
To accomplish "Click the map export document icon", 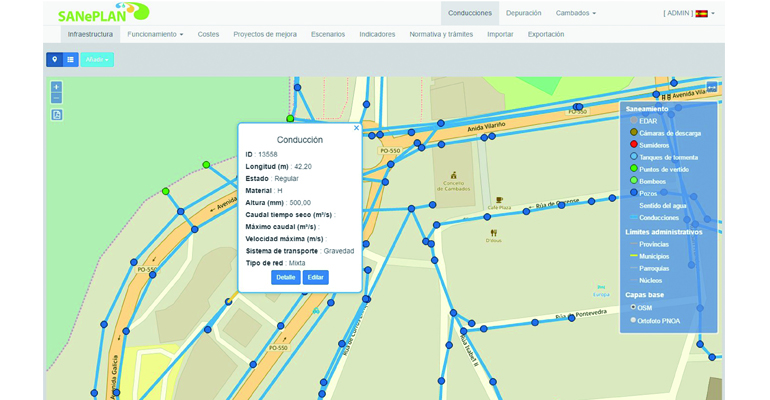I will 57,115.
